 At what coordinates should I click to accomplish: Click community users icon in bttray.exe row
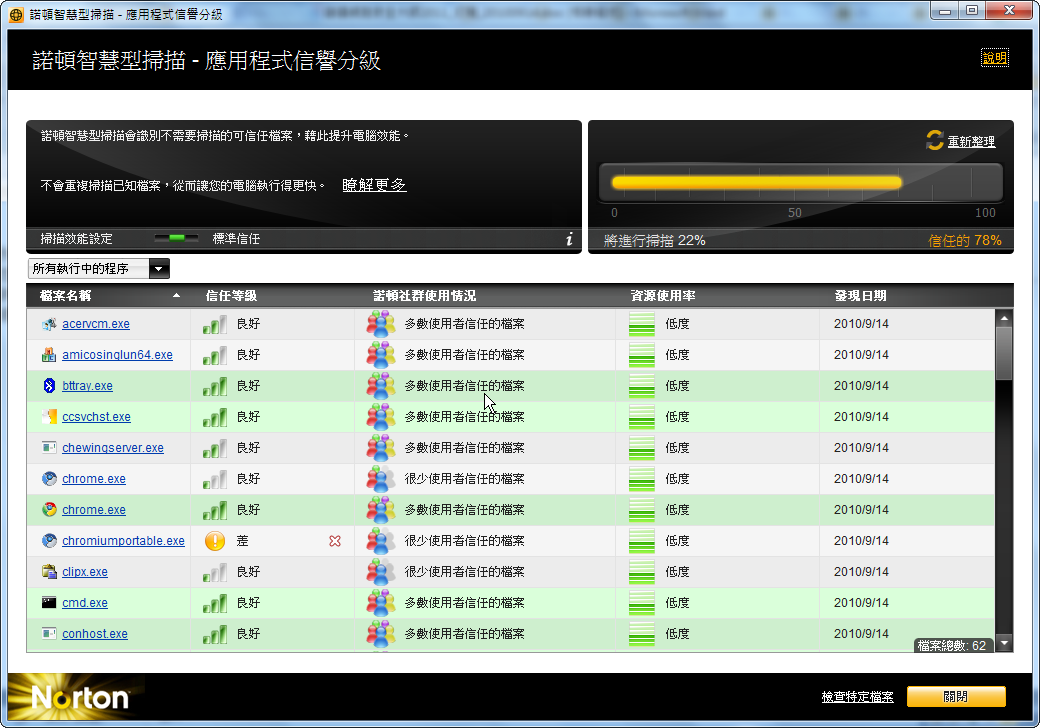381,386
